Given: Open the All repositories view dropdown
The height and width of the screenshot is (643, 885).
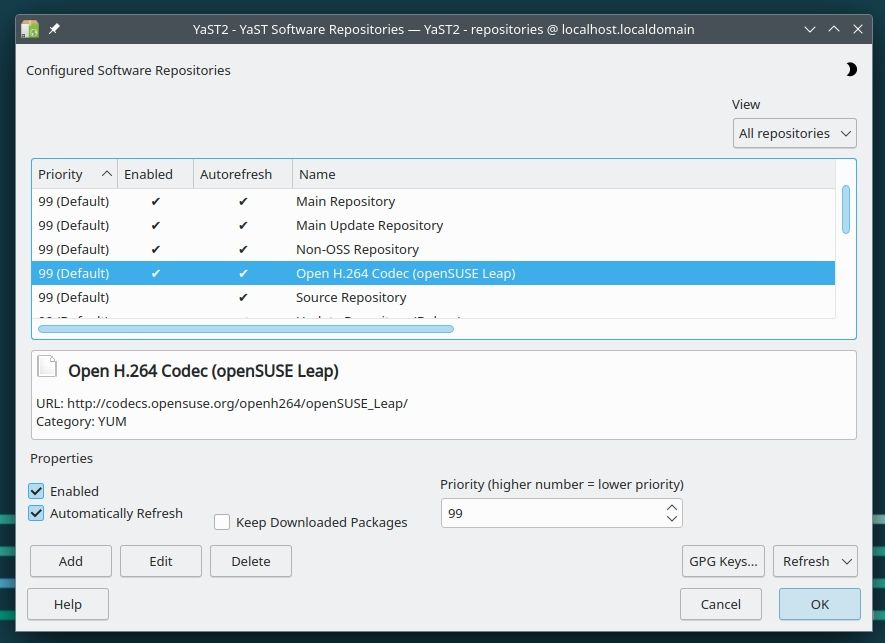Looking at the screenshot, I should click(795, 133).
